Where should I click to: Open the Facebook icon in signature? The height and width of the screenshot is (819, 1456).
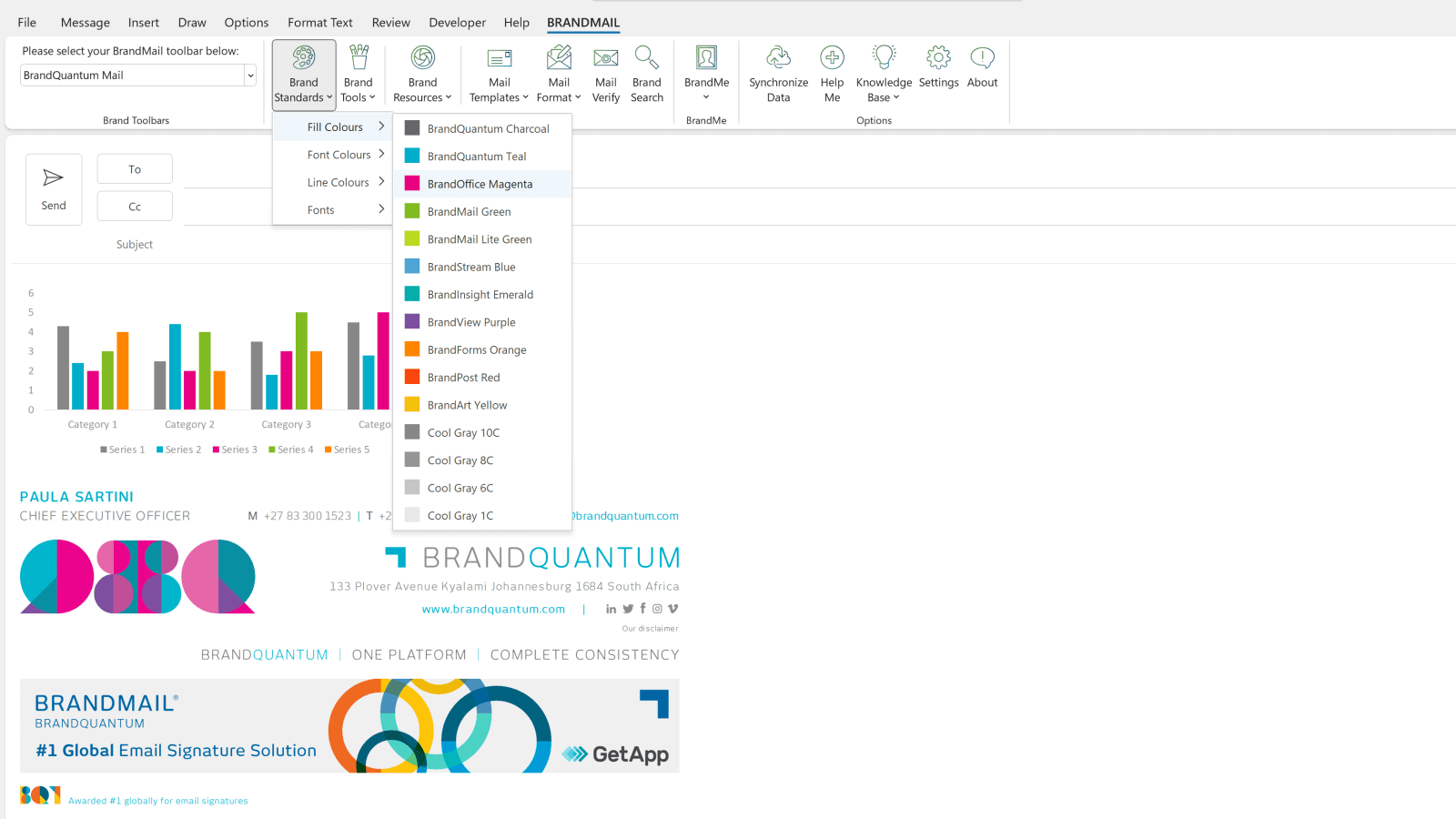point(642,609)
